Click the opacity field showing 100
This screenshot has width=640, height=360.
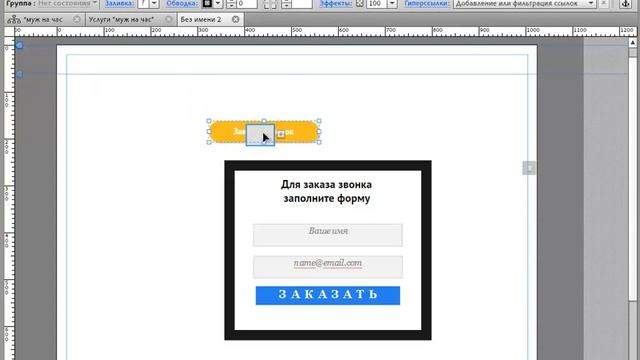point(376,4)
